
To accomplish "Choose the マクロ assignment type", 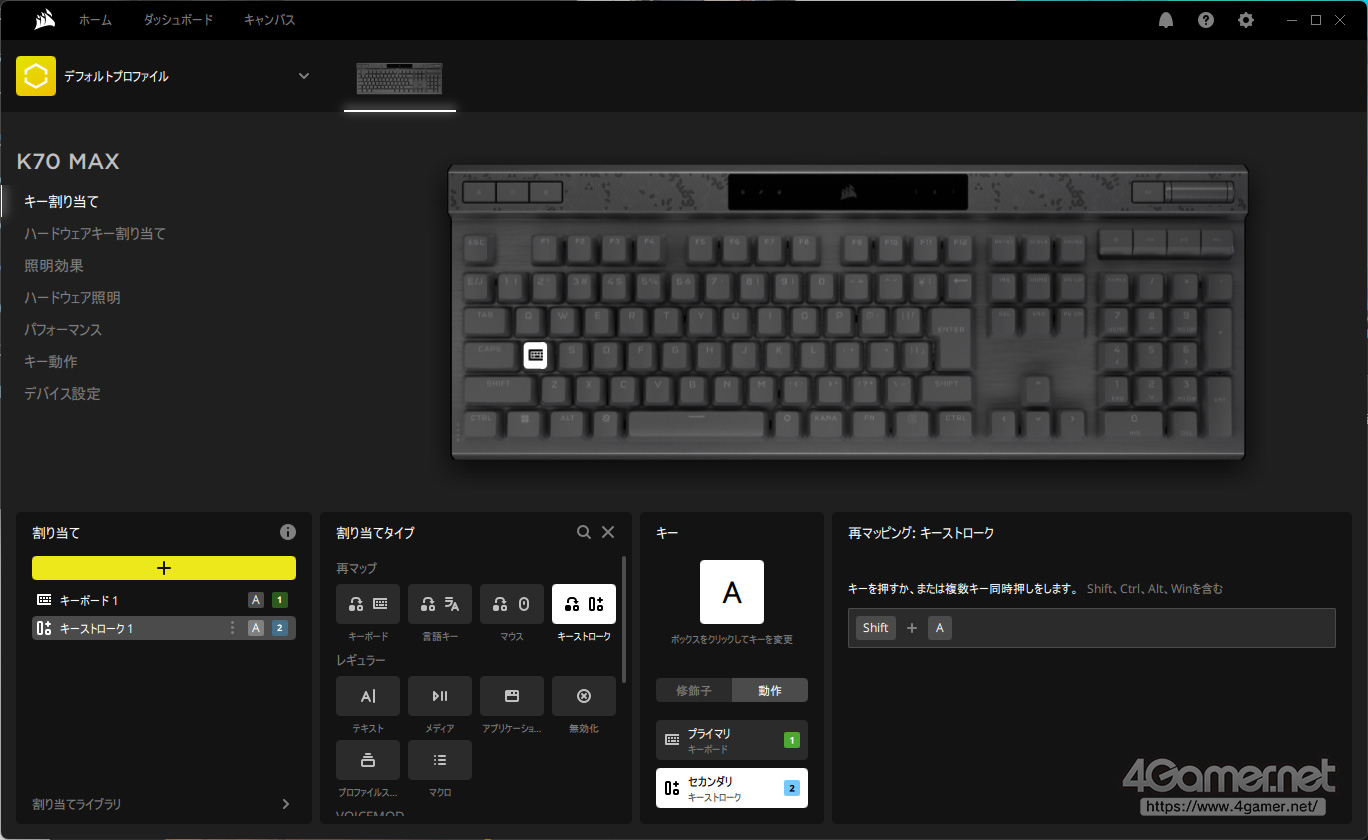I will 440,760.
